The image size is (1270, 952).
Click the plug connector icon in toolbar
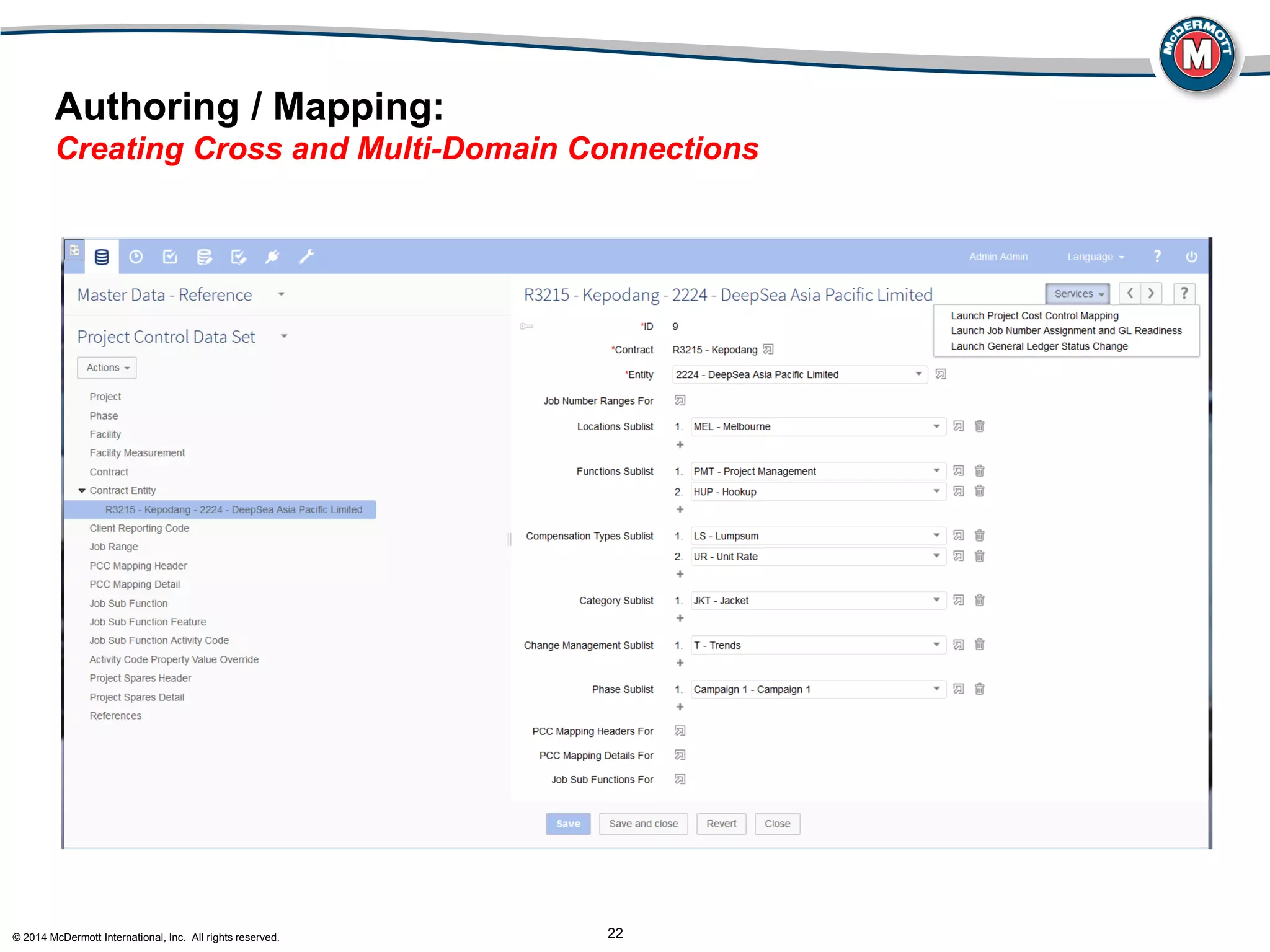point(272,257)
